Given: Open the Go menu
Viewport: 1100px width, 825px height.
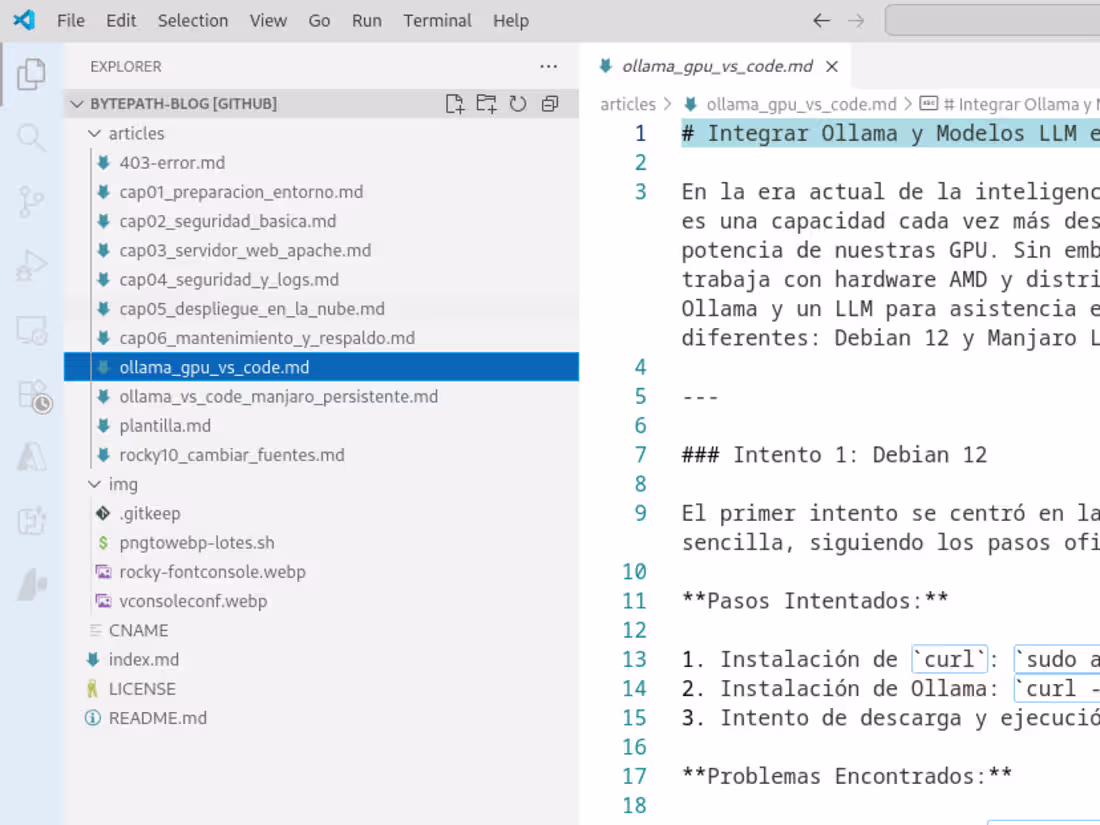Looking at the screenshot, I should pos(319,20).
